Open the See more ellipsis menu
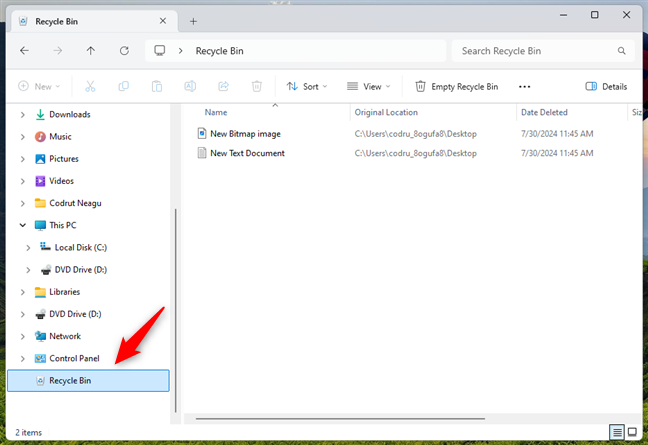The width and height of the screenshot is (648, 445). [524, 87]
